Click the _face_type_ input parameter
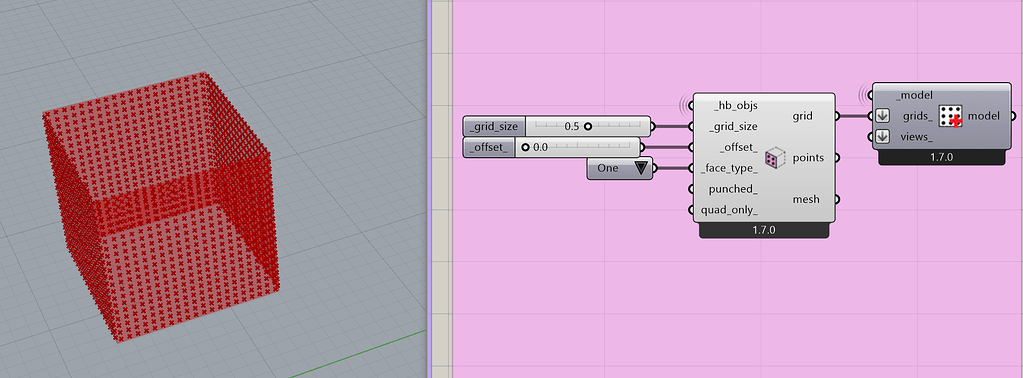The image size is (1023, 378). (729, 168)
